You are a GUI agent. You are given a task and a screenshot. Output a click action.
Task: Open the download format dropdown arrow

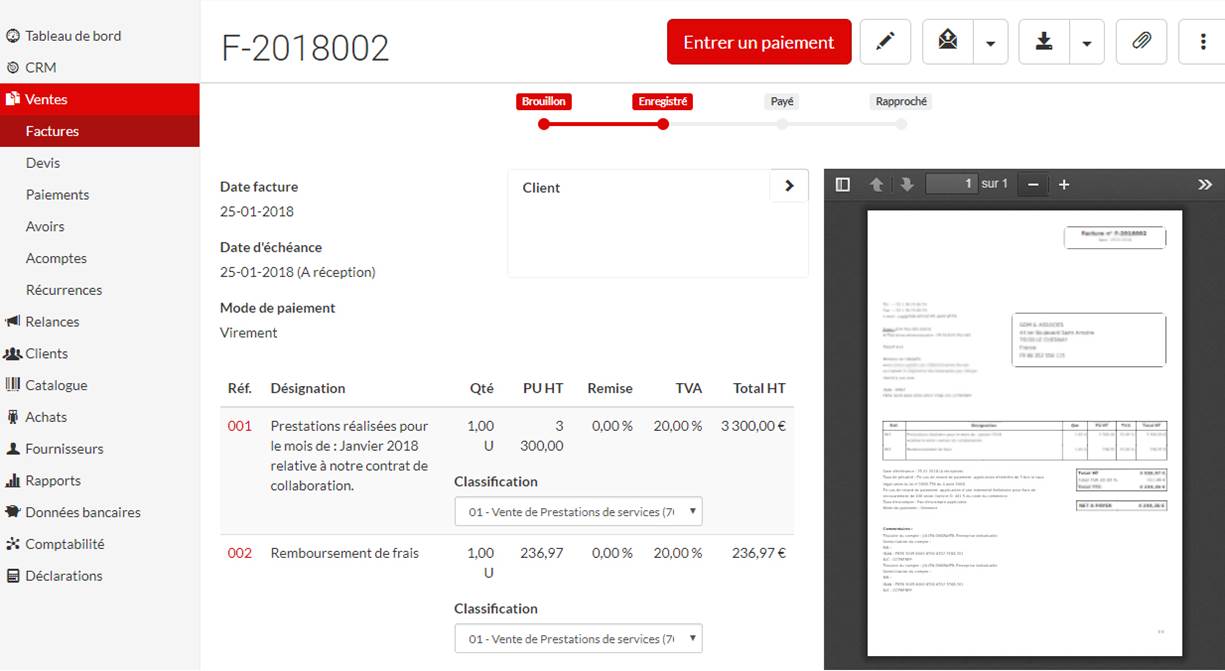pos(1085,41)
